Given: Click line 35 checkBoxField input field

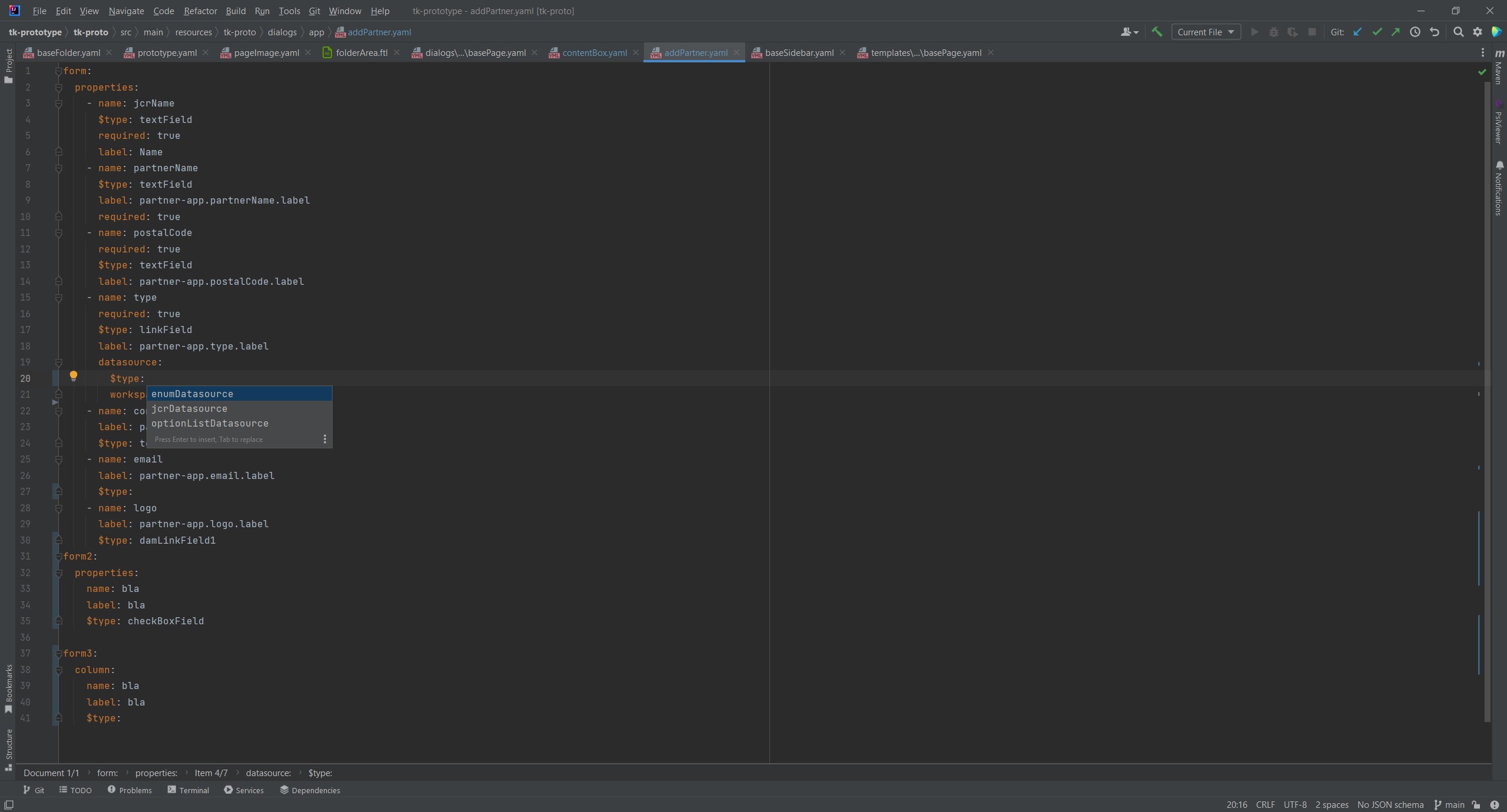Looking at the screenshot, I should coord(164,620).
